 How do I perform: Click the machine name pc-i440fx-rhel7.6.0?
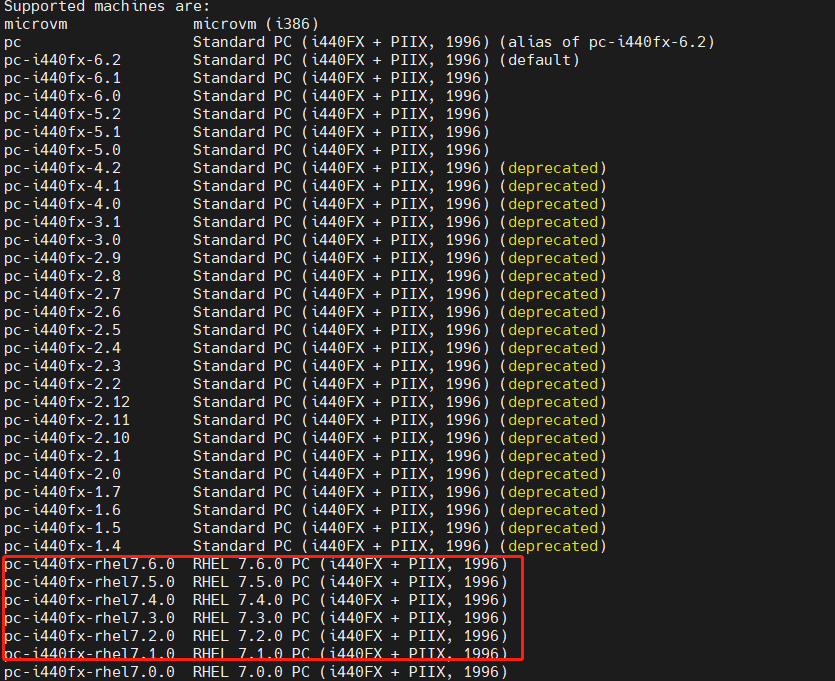coord(89,564)
